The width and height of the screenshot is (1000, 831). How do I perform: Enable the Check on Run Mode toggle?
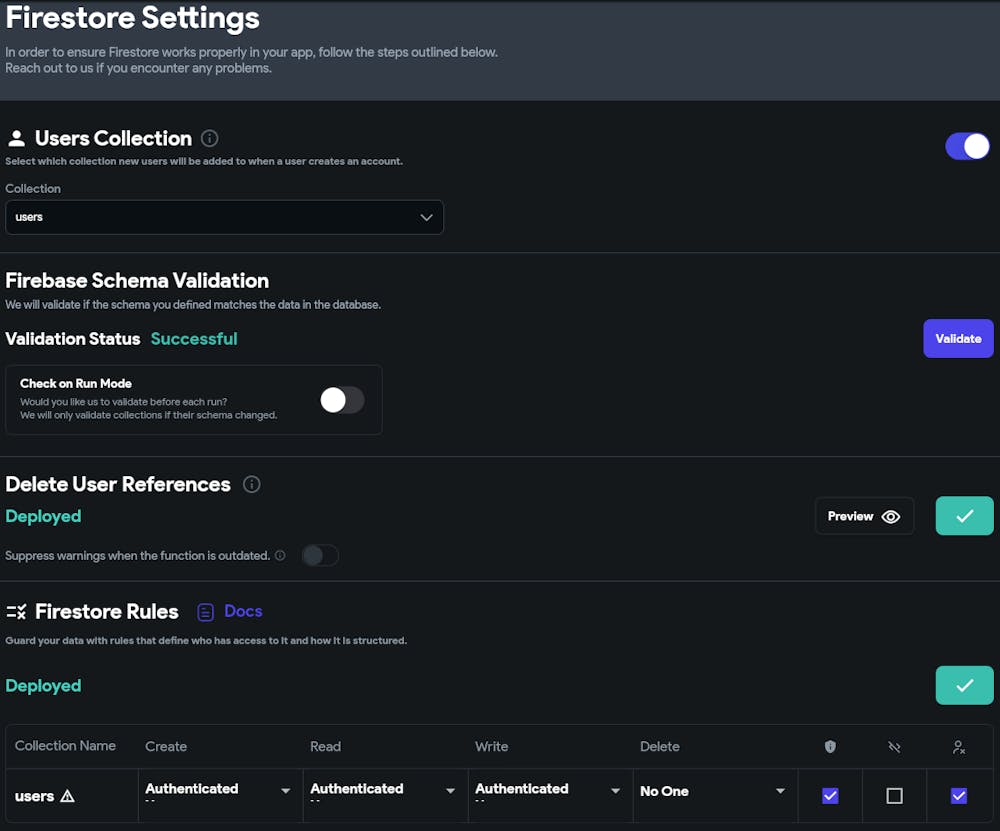tap(342, 401)
